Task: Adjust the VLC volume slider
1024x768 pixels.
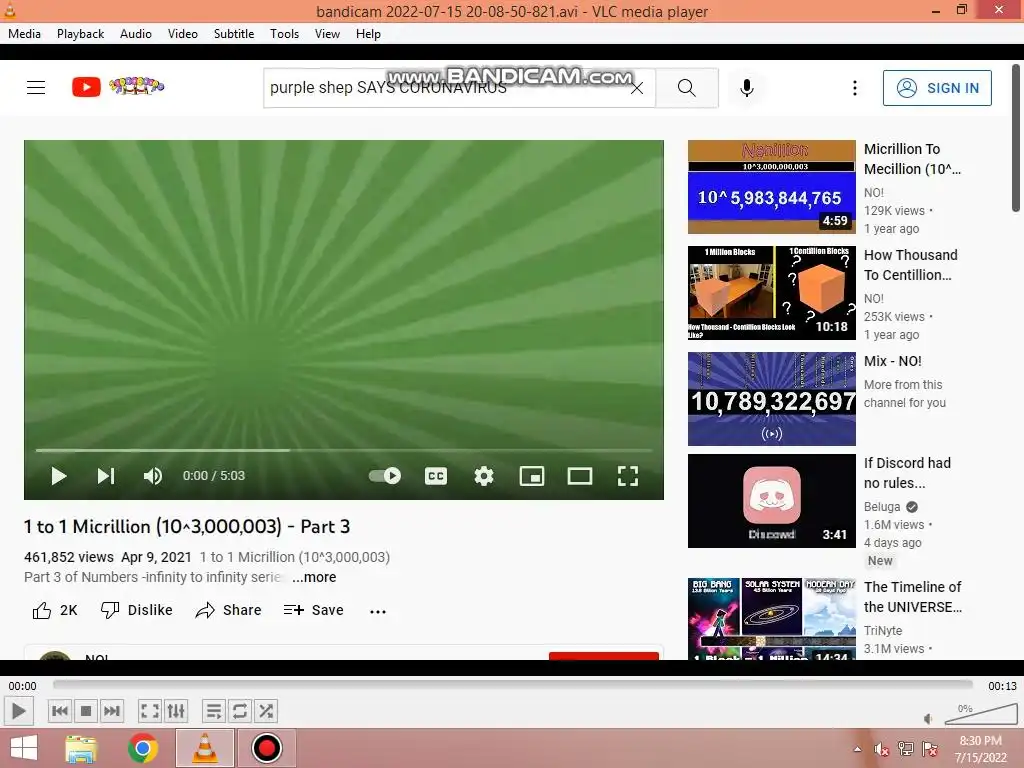Action: click(x=980, y=714)
